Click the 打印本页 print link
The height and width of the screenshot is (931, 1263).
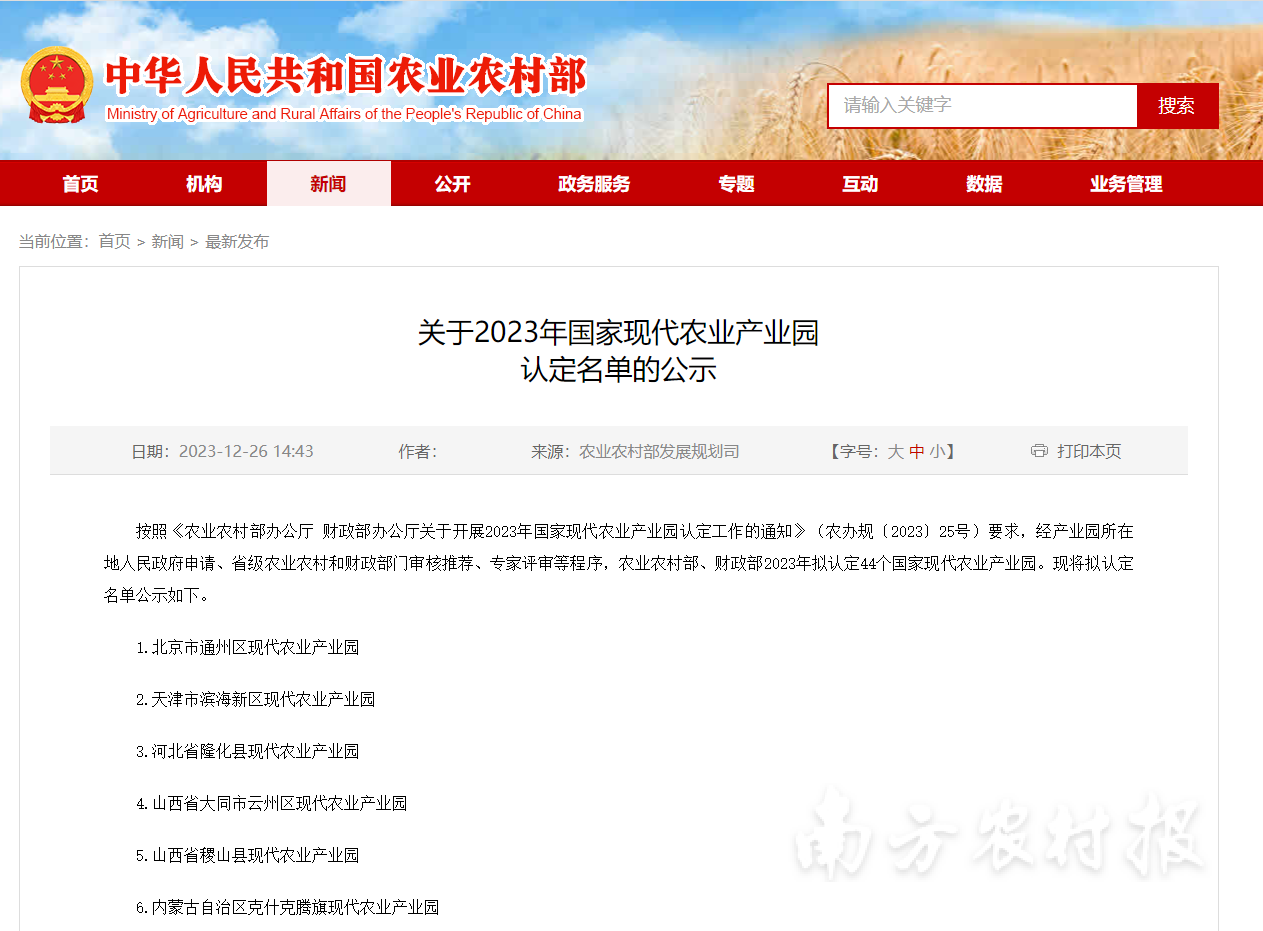click(x=1089, y=452)
